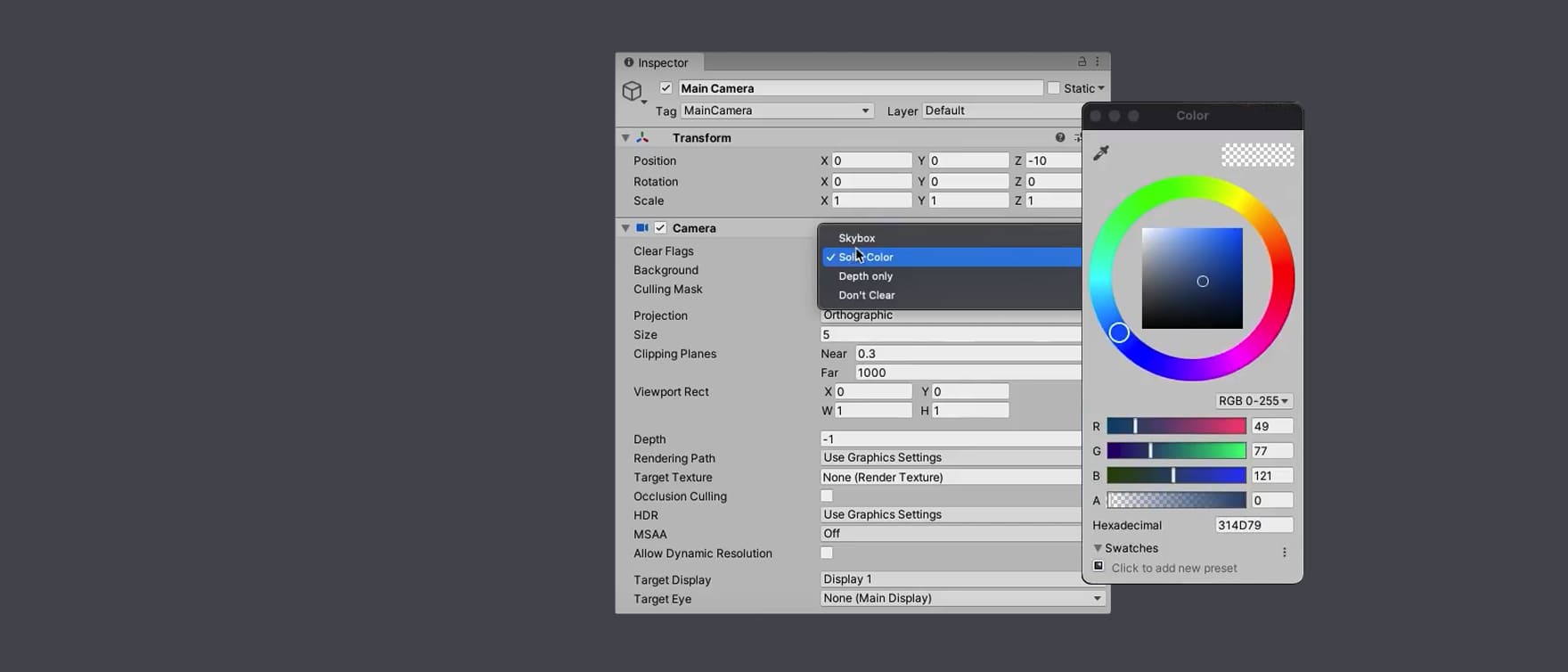Screen dimensions: 1568x672
Task: Click the Inspector lock icon
Action: (x=1082, y=62)
